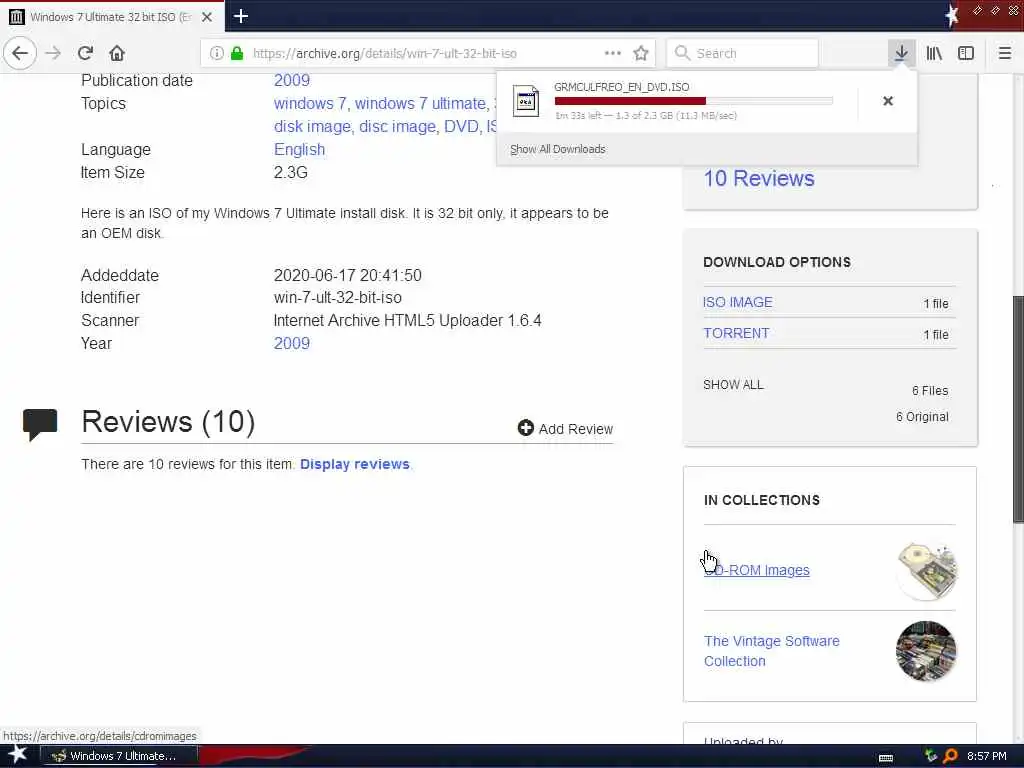
Task: Click the Item Size value 2.3G
Action: [291, 172]
